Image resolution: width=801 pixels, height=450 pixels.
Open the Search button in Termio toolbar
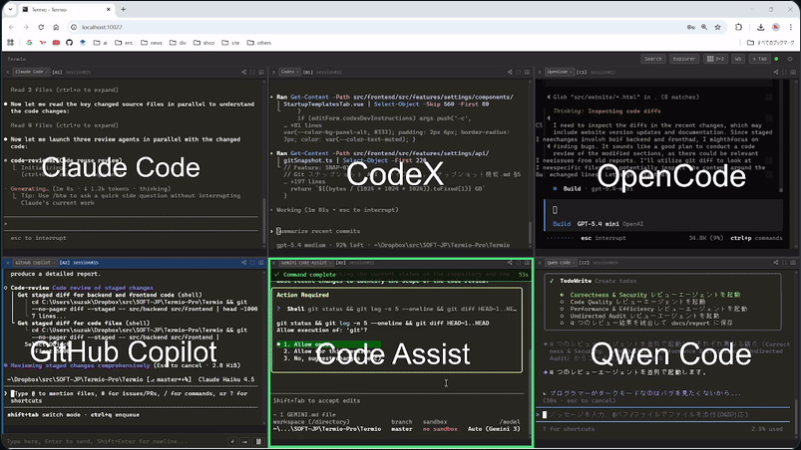coord(653,59)
